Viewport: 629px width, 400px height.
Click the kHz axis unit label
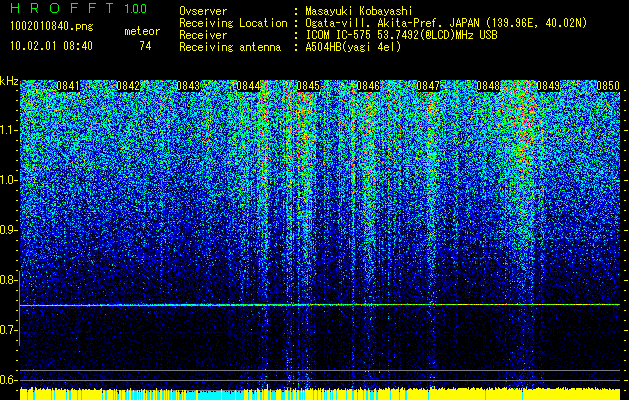(9, 81)
